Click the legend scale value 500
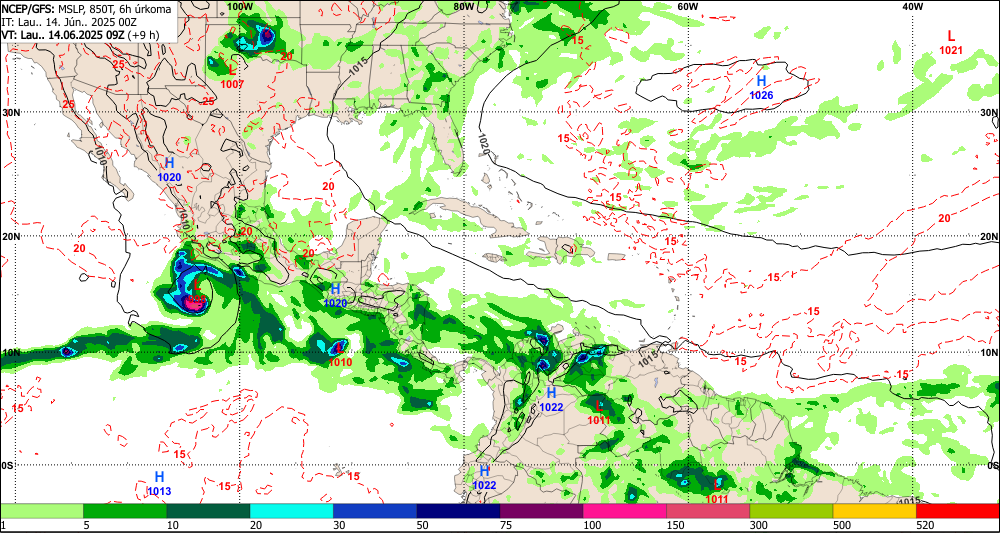The width and height of the screenshot is (1000, 533). 841,525
